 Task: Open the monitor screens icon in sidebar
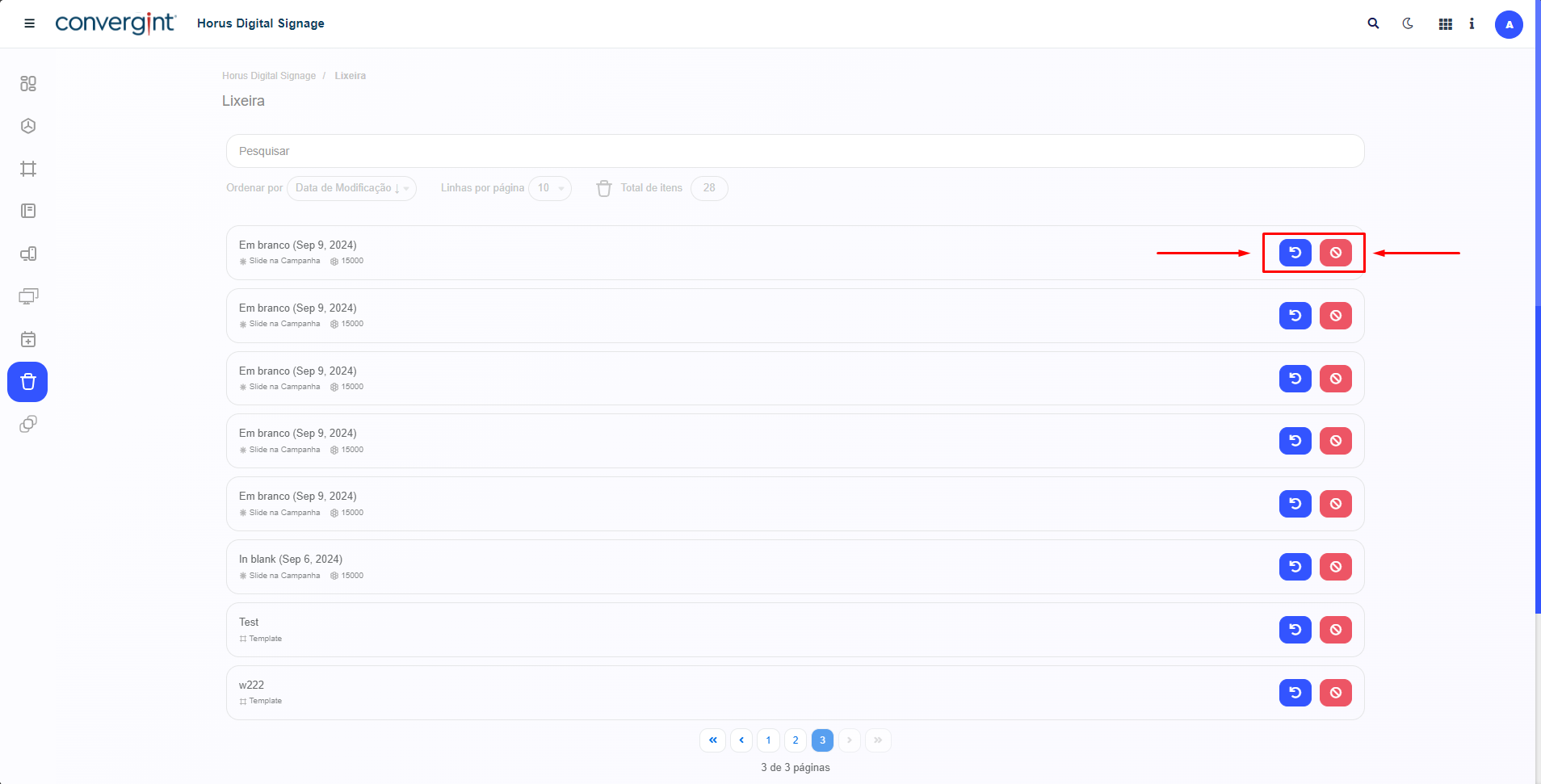[x=28, y=296]
